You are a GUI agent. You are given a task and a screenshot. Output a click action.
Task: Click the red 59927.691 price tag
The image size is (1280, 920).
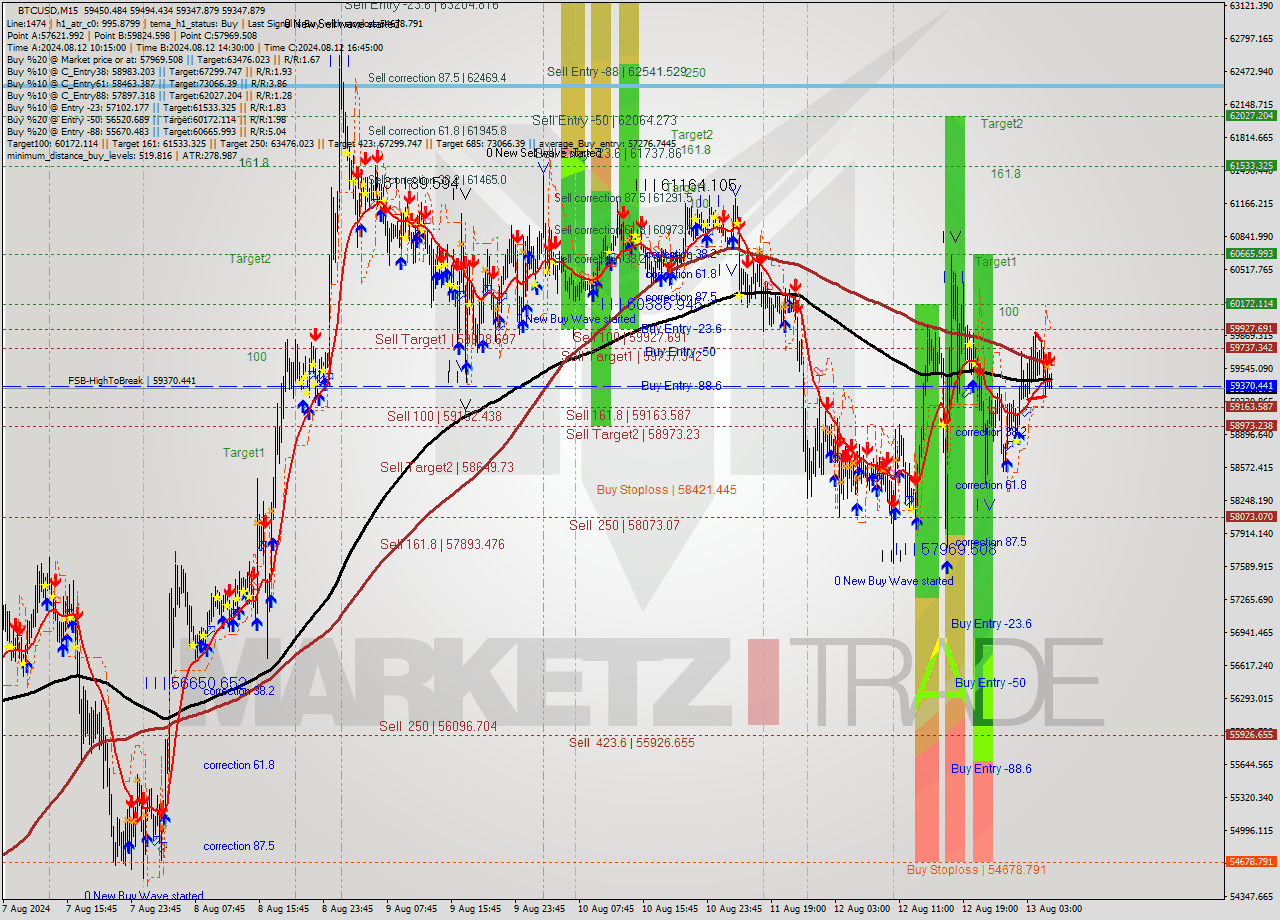(1251, 328)
